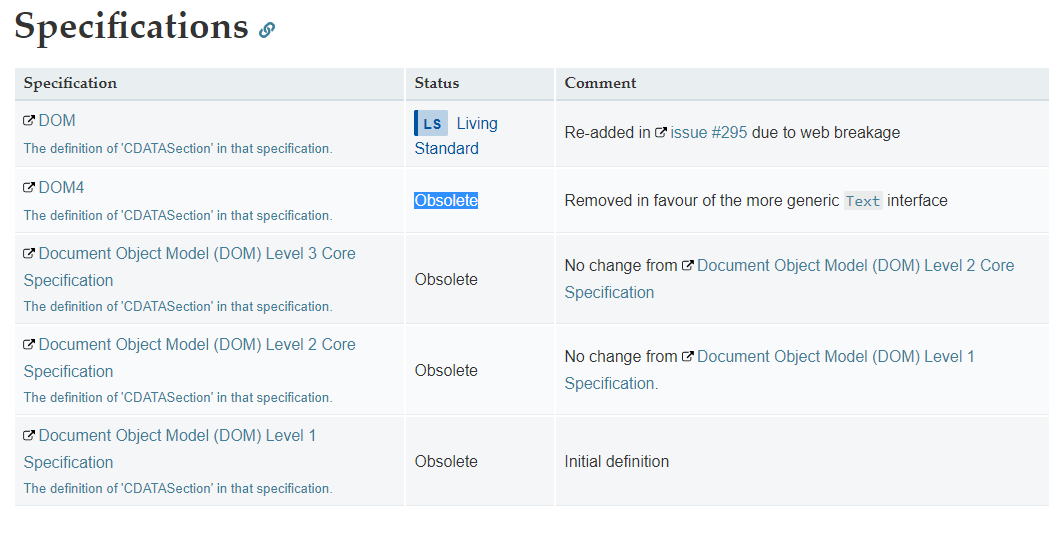This screenshot has width=1064, height=536.
Task: Click external icon before Level 1 in Comment column
Action: coord(688,357)
